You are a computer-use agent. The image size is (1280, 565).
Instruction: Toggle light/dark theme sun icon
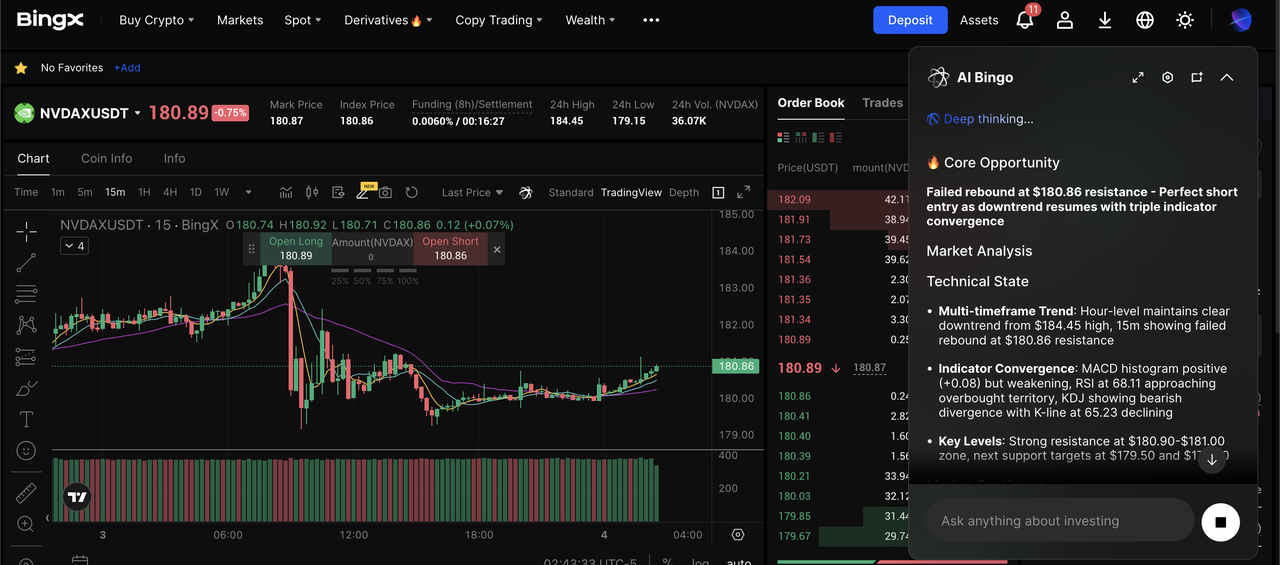(1185, 20)
